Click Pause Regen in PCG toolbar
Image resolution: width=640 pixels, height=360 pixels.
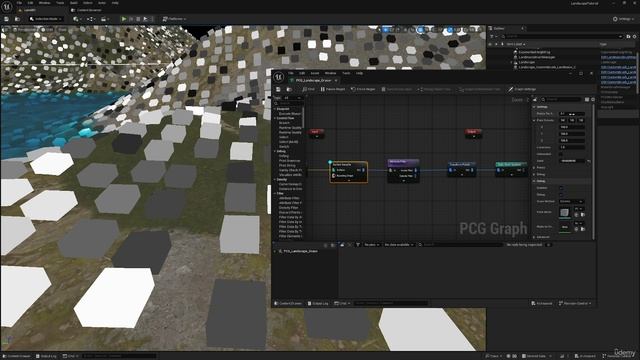(333, 89)
